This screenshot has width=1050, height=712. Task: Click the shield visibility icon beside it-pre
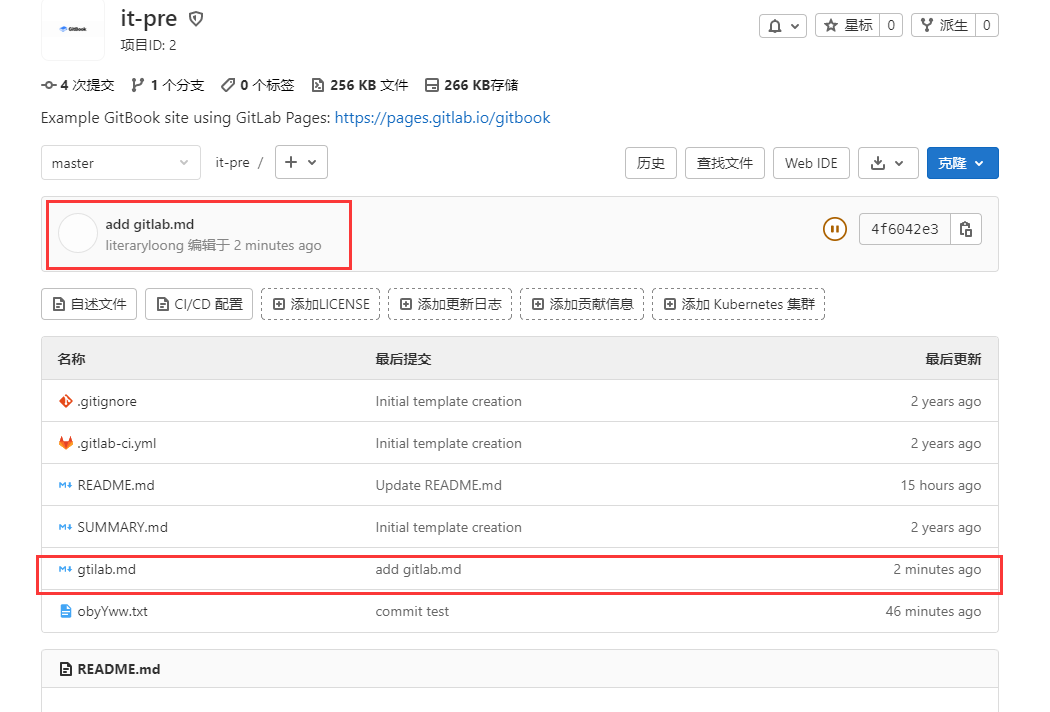(196, 19)
